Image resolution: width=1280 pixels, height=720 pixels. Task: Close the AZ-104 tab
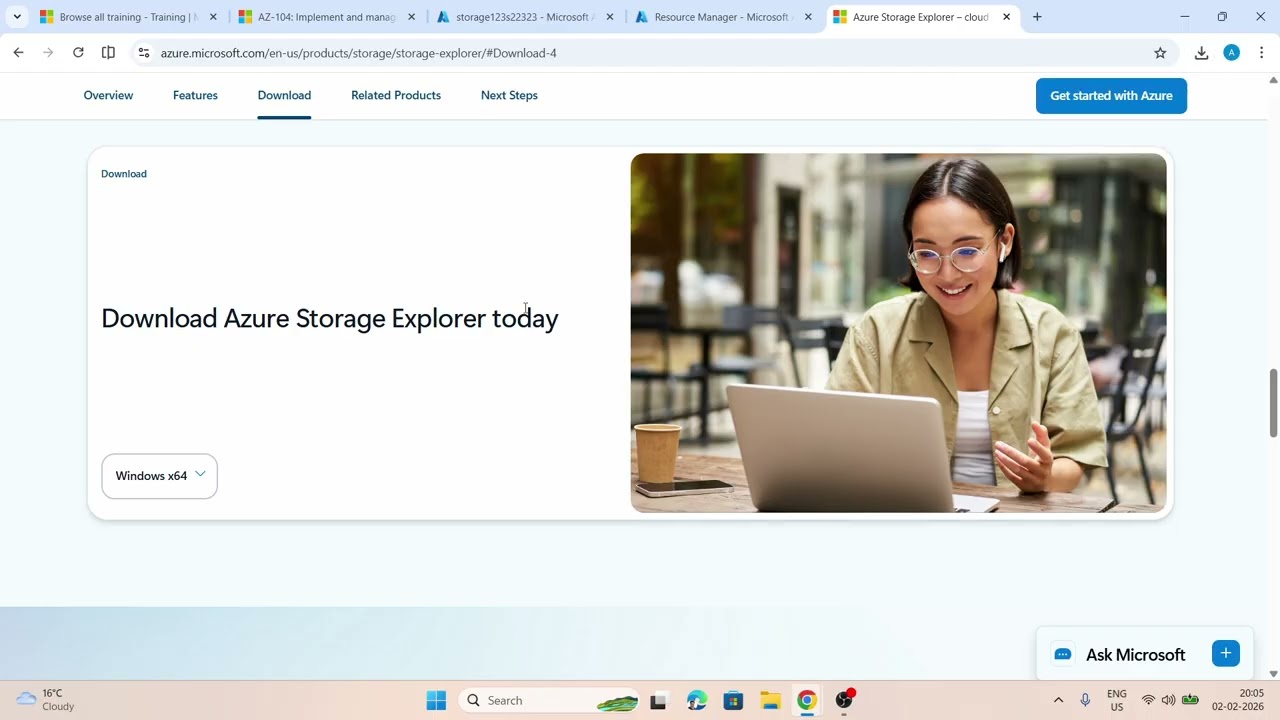coord(411,17)
